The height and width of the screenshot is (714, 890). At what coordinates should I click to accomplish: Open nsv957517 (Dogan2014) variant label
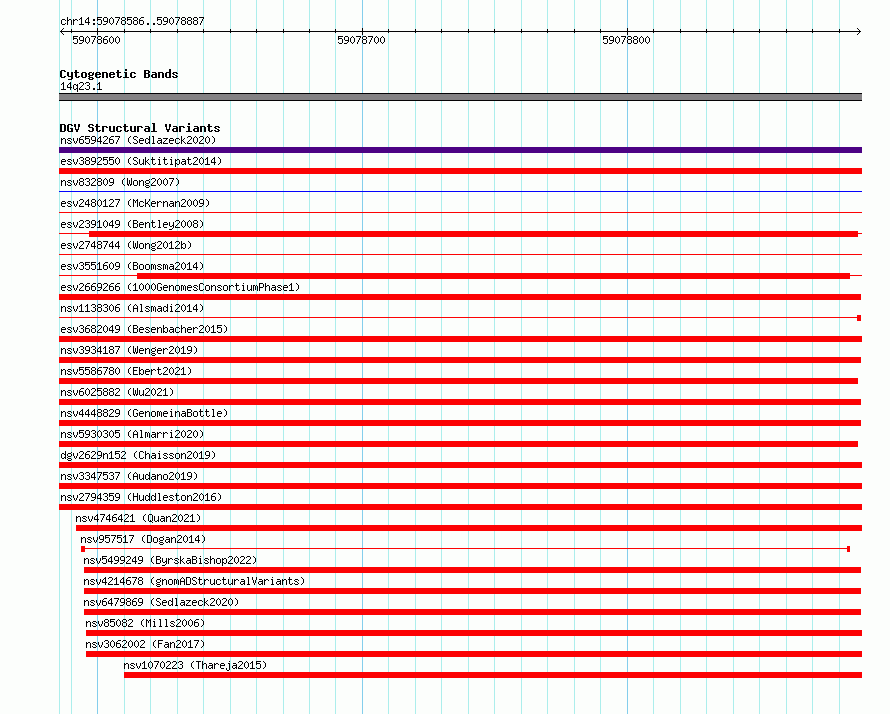point(142,539)
